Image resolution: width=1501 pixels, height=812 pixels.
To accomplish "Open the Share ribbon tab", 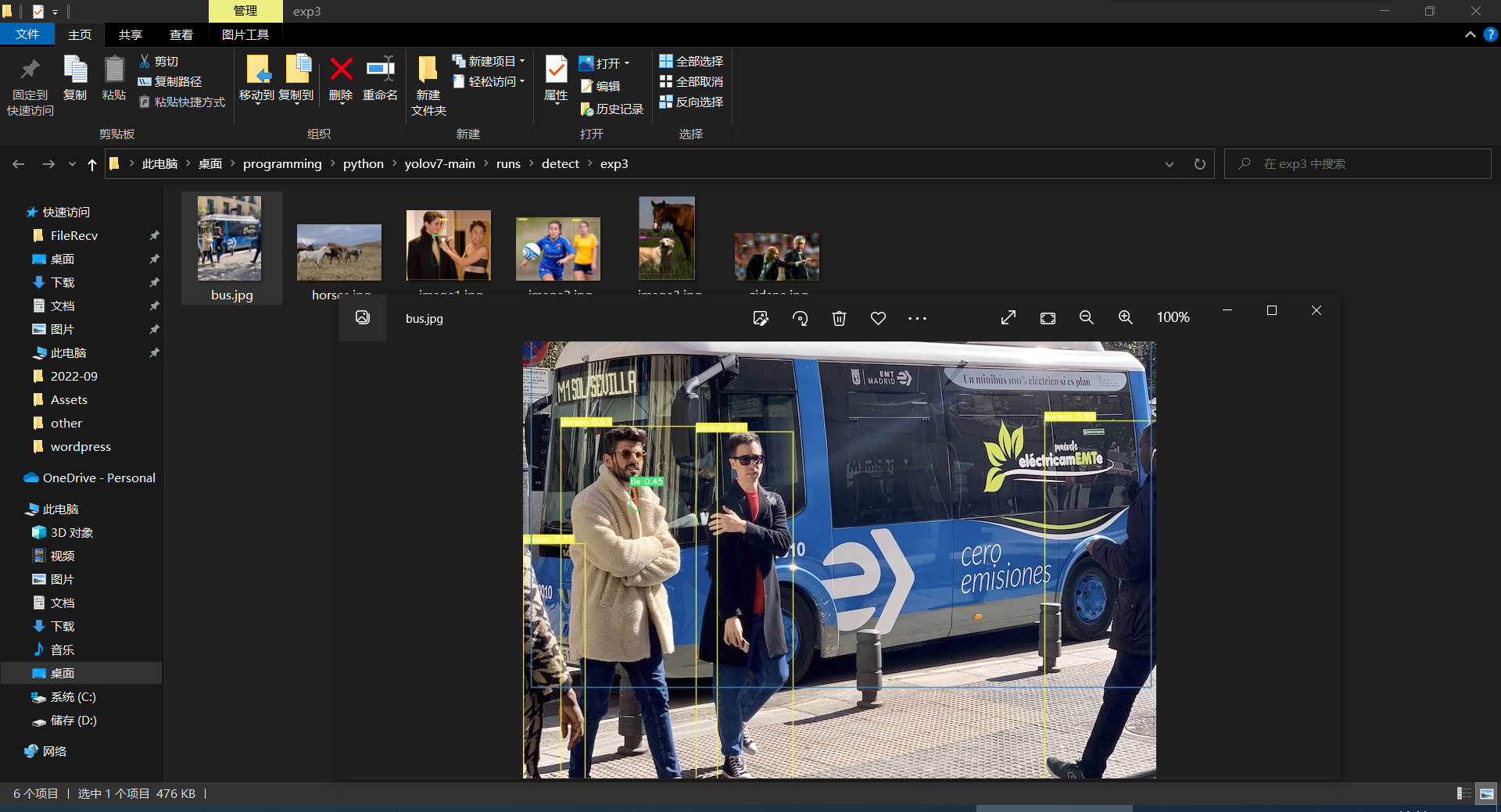I will click(130, 34).
